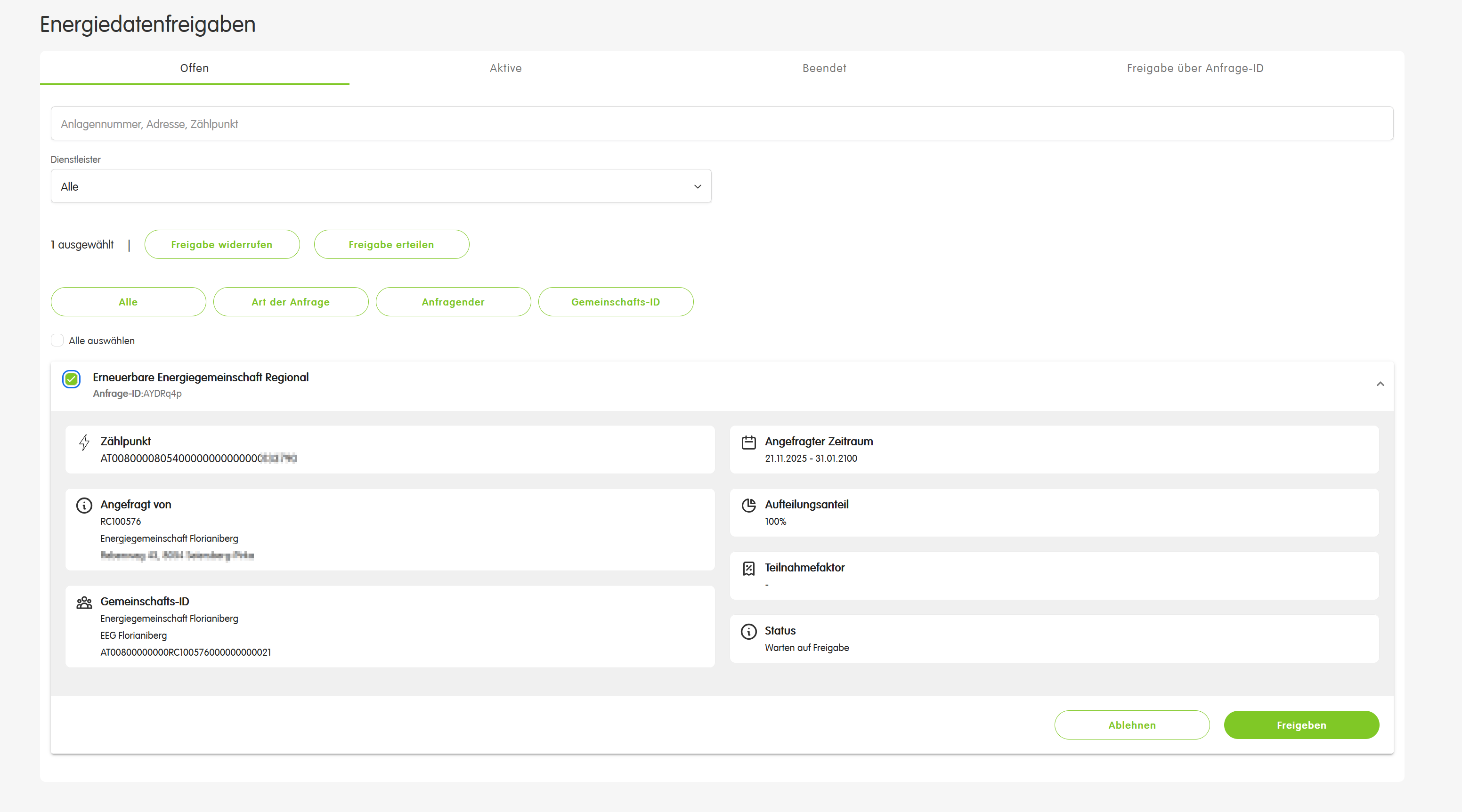Go to the Freigabe über Anfrage-ID tab
This screenshot has width=1462, height=812.
click(1194, 68)
